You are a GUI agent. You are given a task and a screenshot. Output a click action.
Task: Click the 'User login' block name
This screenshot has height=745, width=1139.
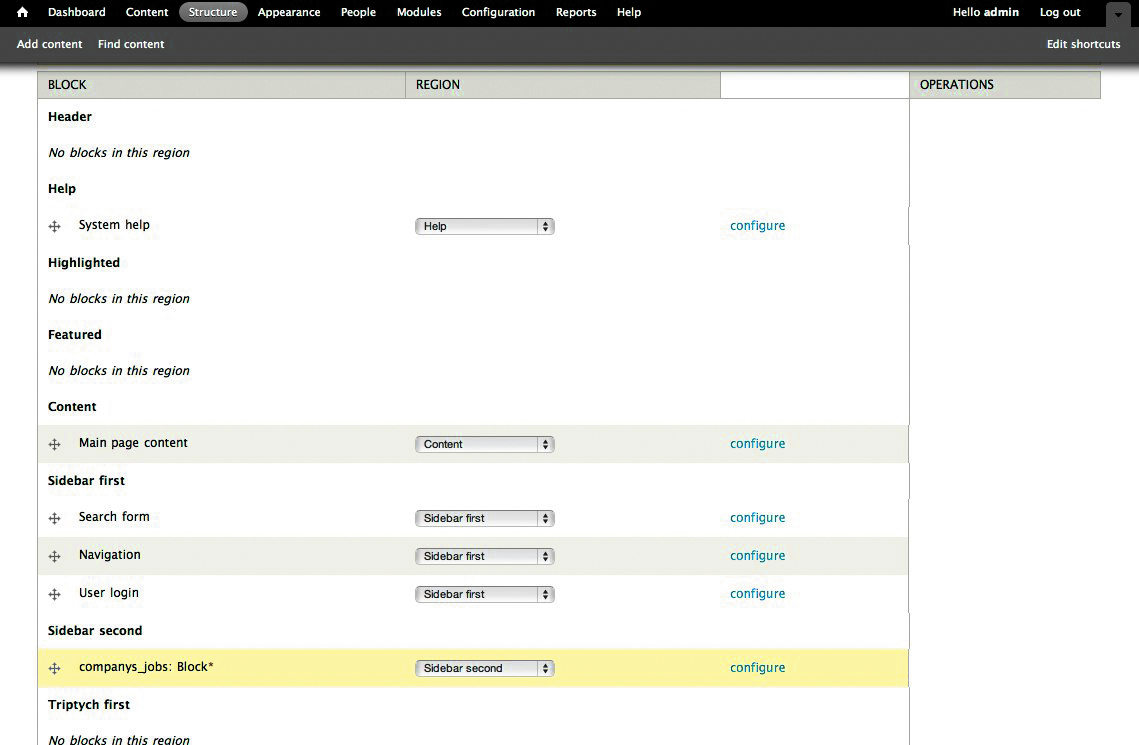(109, 593)
